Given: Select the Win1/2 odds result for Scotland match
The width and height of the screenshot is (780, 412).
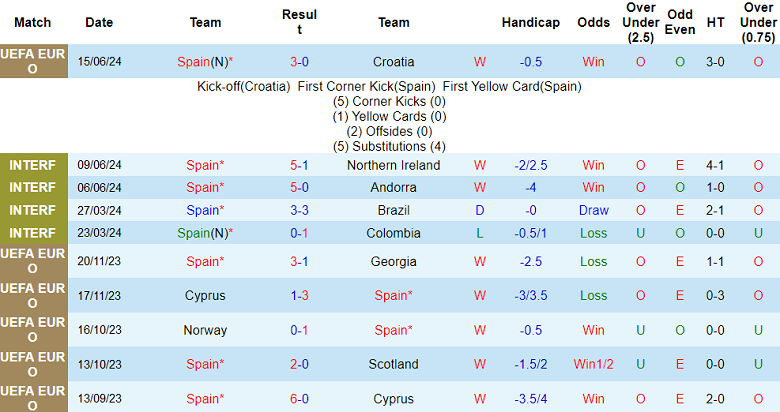Looking at the screenshot, I should (593, 364).
